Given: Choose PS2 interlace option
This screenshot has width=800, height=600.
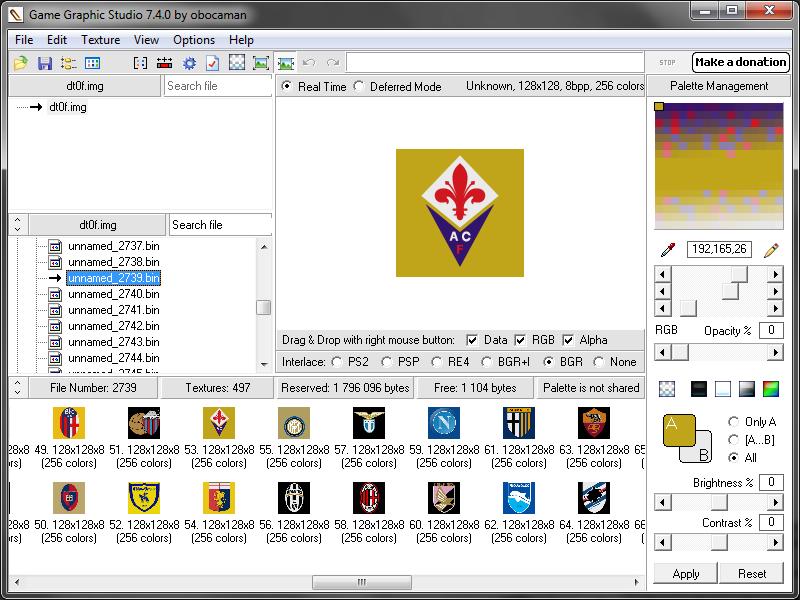Looking at the screenshot, I should point(337,362).
